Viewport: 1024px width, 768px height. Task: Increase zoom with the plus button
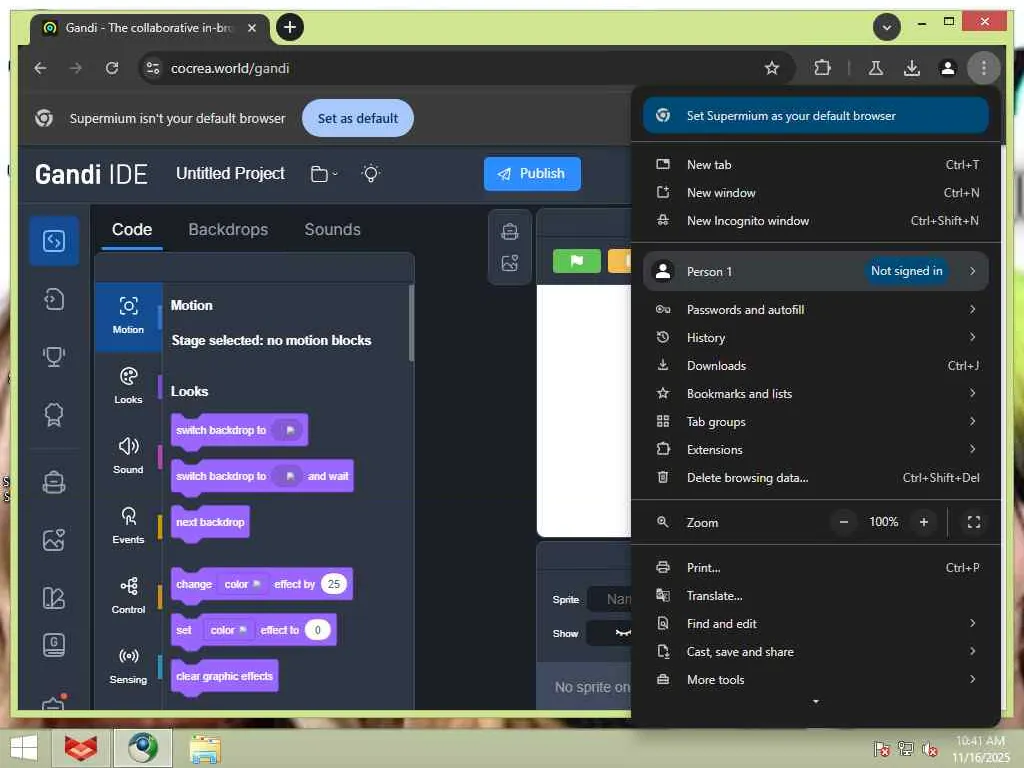(x=923, y=522)
